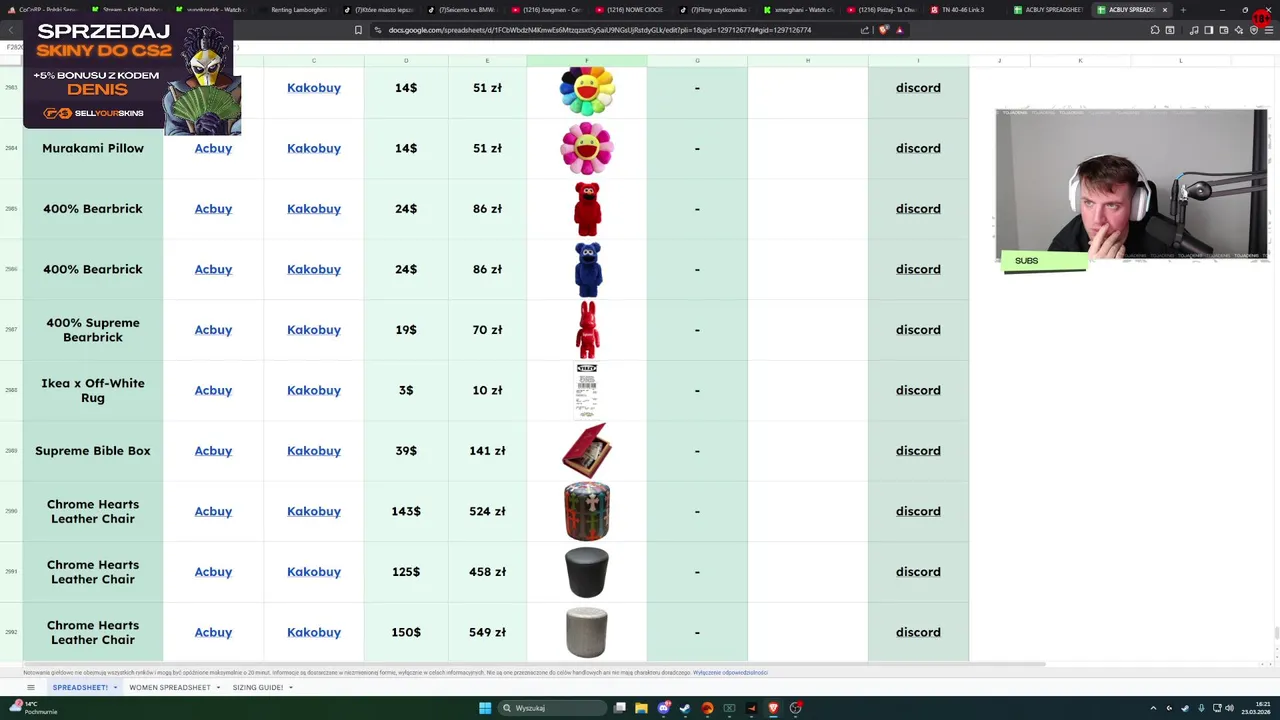Switch to the WOMEN SPREADSHEET sheet

[170, 688]
